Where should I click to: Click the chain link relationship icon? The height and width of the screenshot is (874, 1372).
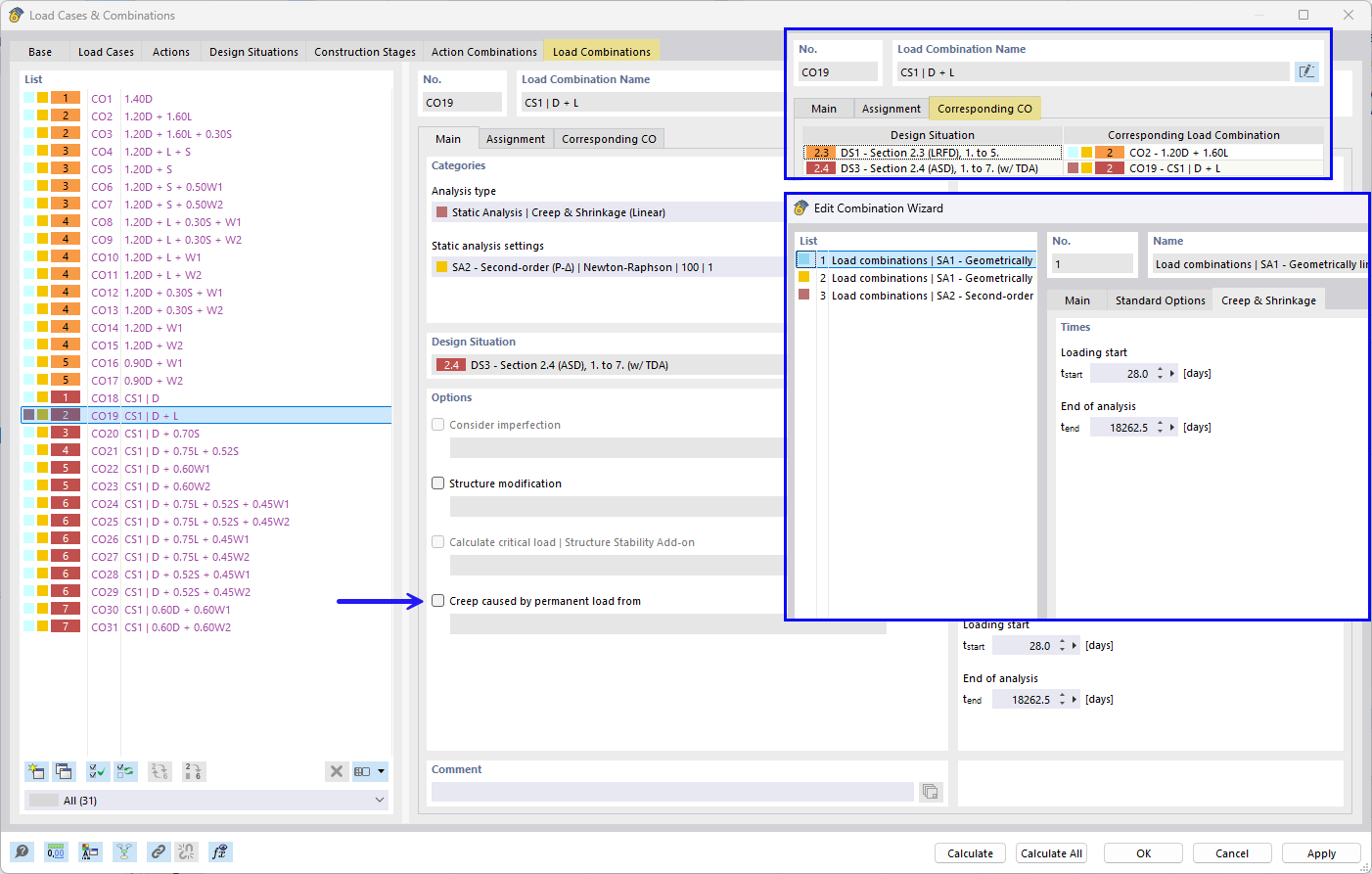(158, 851)
